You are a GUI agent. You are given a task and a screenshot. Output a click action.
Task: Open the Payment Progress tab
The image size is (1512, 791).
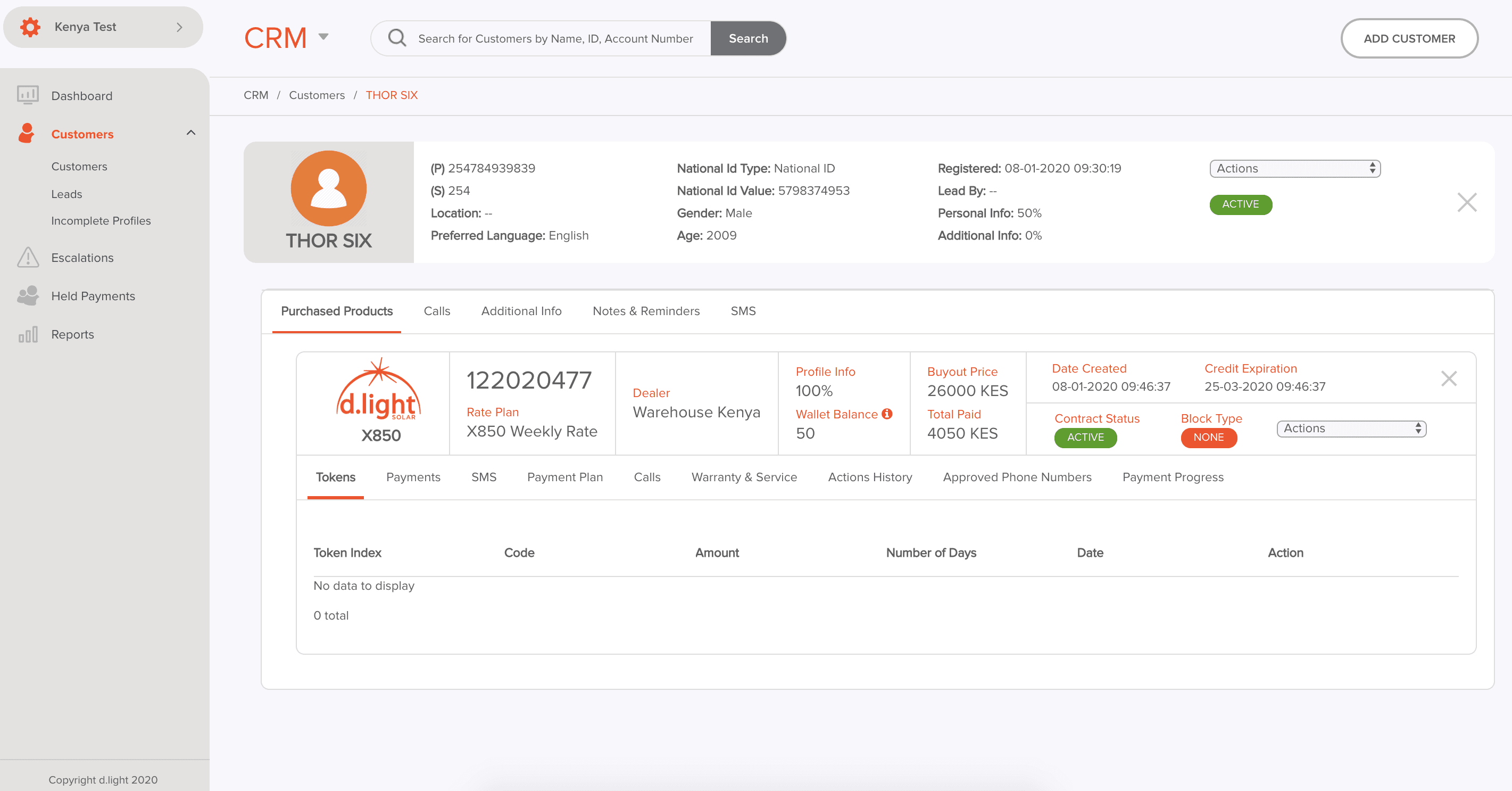(1172, 477)
